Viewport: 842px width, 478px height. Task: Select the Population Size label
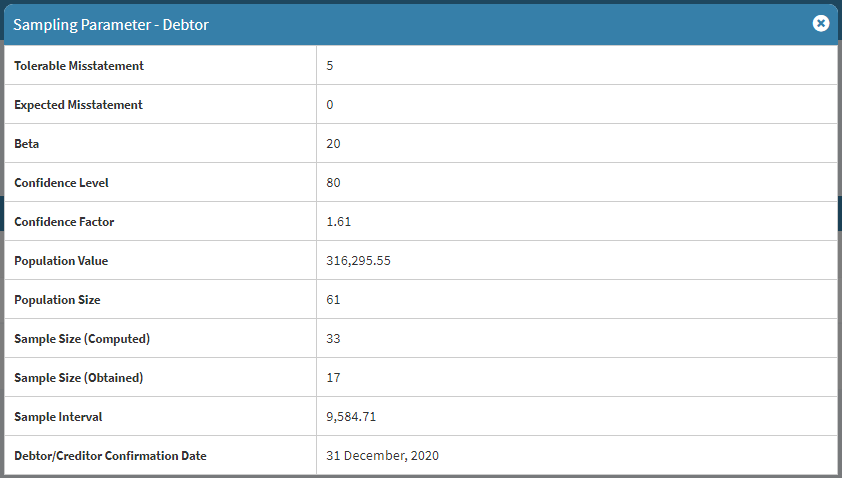(57, 300)
